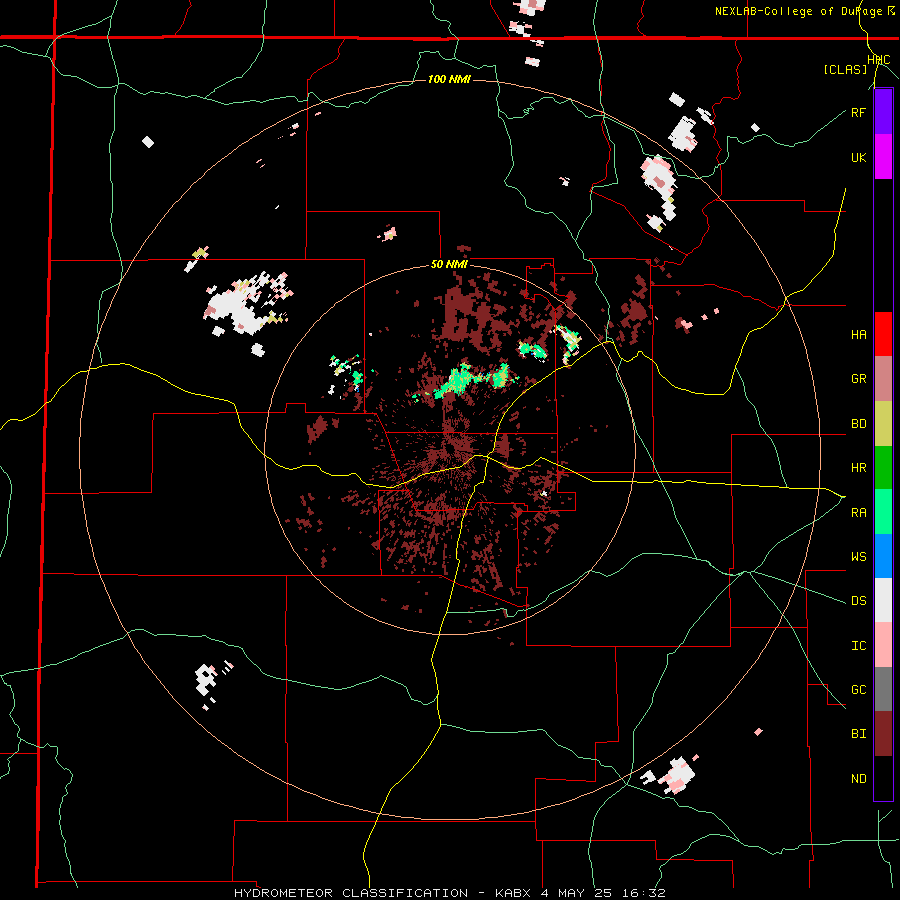Viewport: 900px width, 900px height.
Task: Click the RF purple legend swatch
Action: [883, 112]
